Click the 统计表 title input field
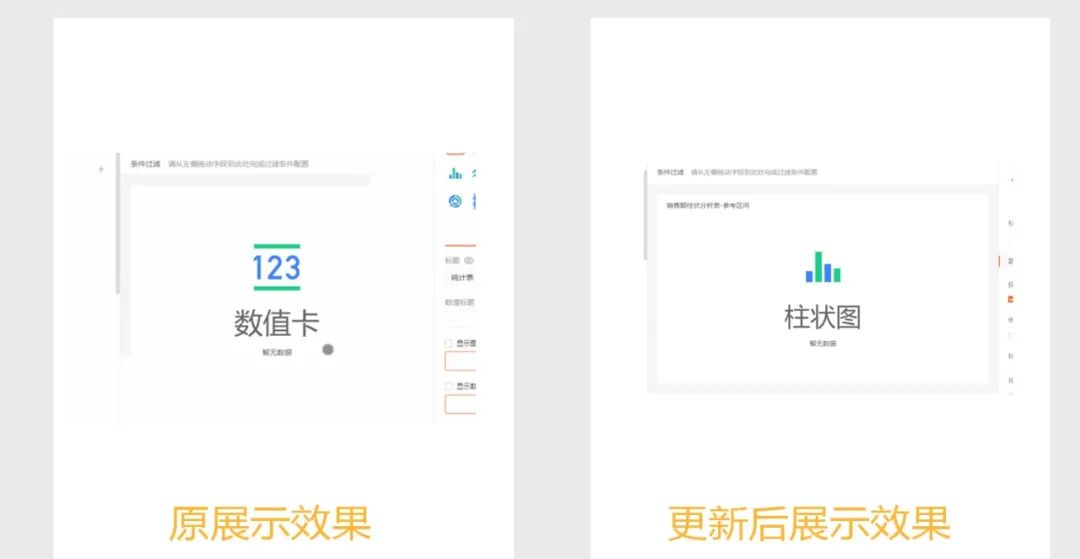This screenshot has height=559, width=1080. [460, 278]
